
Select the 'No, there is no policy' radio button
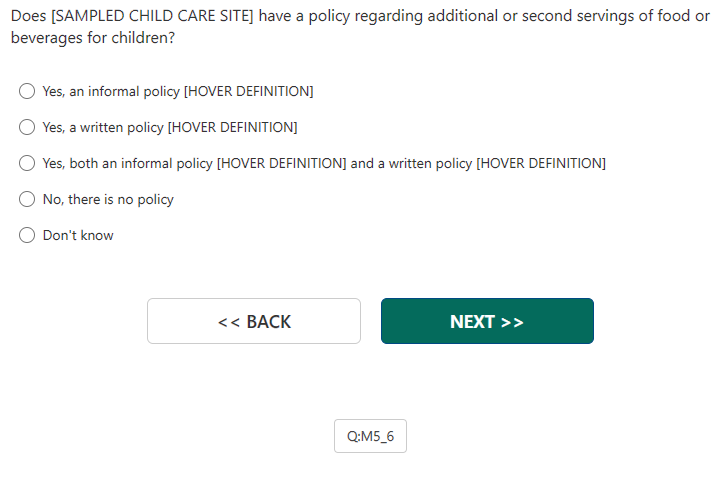[x=28, y=199]
